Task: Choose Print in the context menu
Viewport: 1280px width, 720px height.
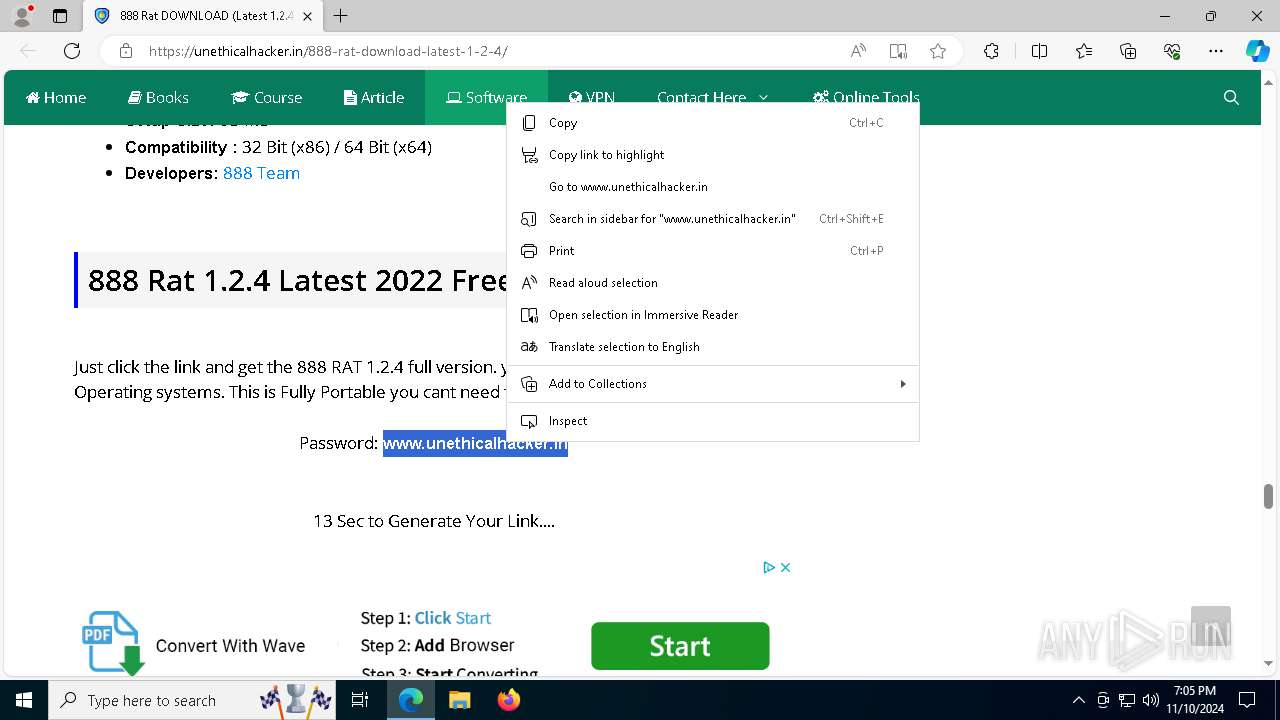Action: 713,251
